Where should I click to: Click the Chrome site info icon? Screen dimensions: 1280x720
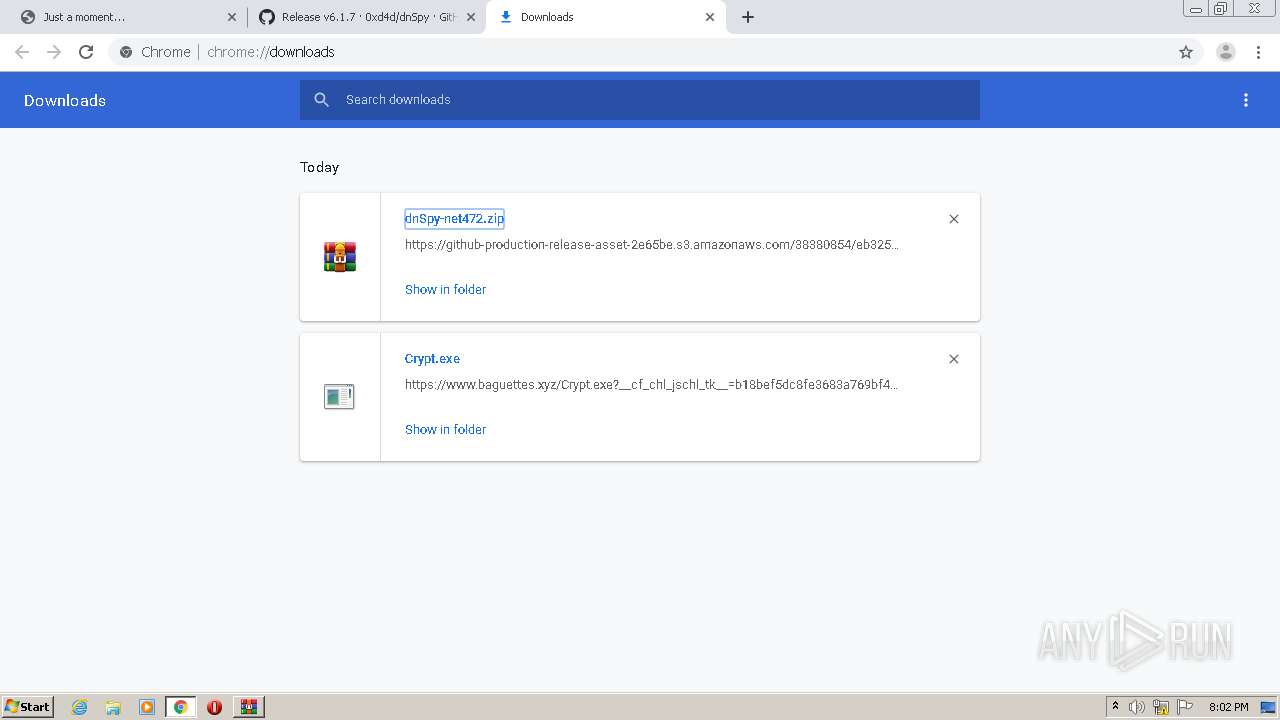click(126, 52)
